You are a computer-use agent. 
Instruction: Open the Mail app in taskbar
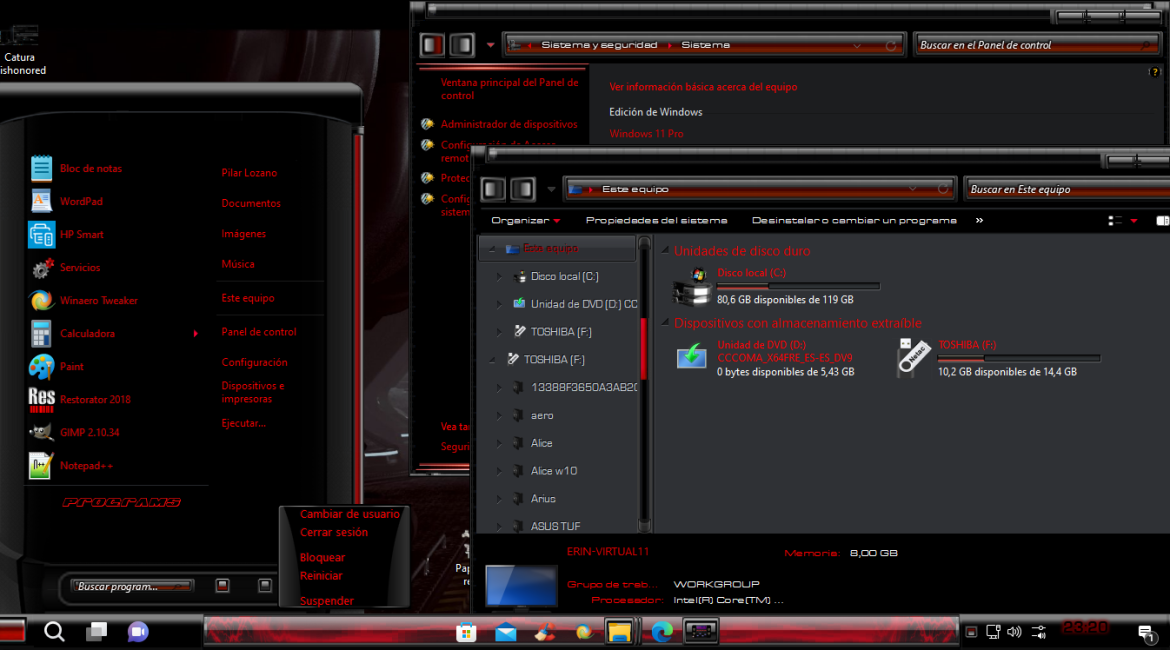point(506,631)
